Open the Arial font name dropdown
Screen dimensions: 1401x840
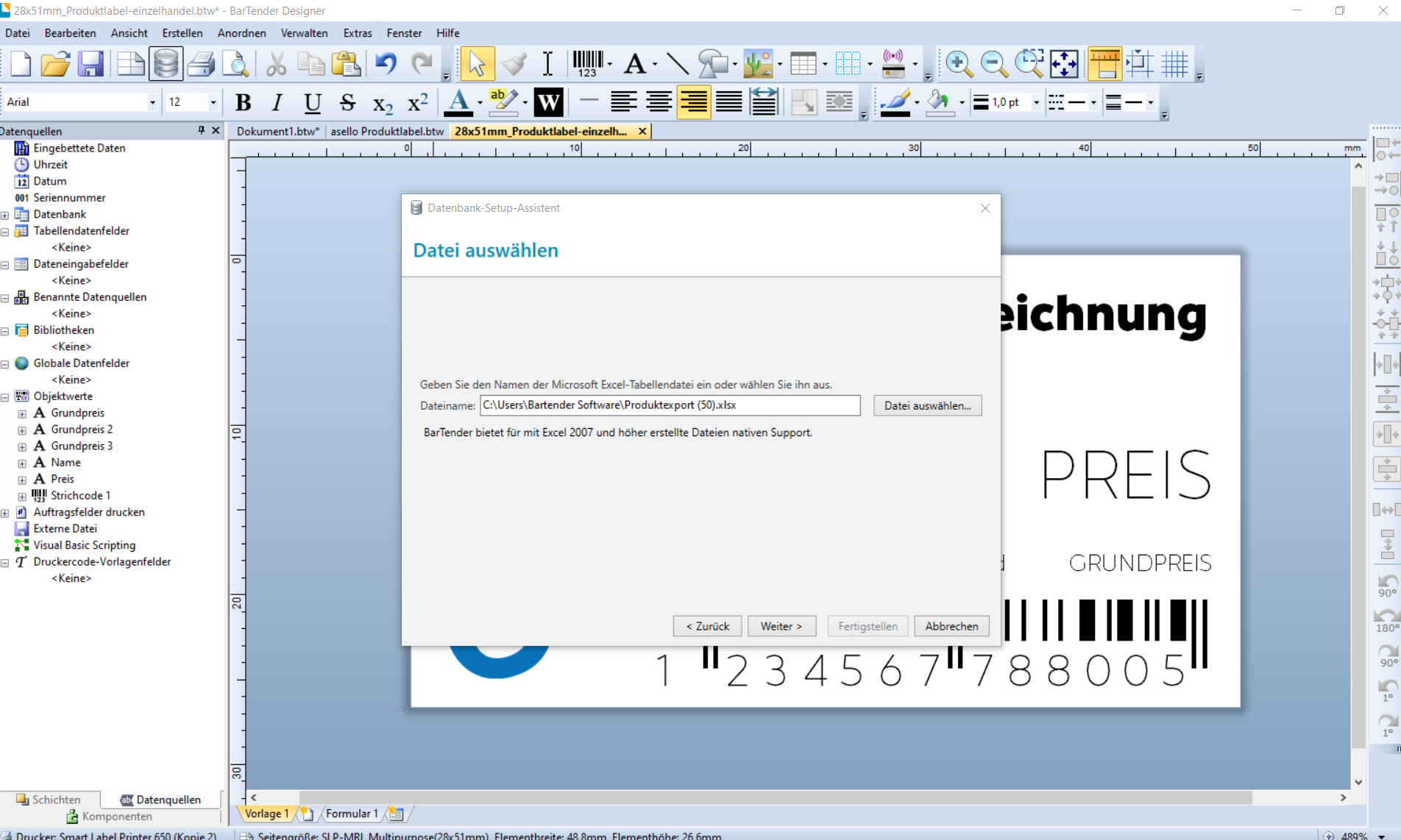click(x=152, y=103)
